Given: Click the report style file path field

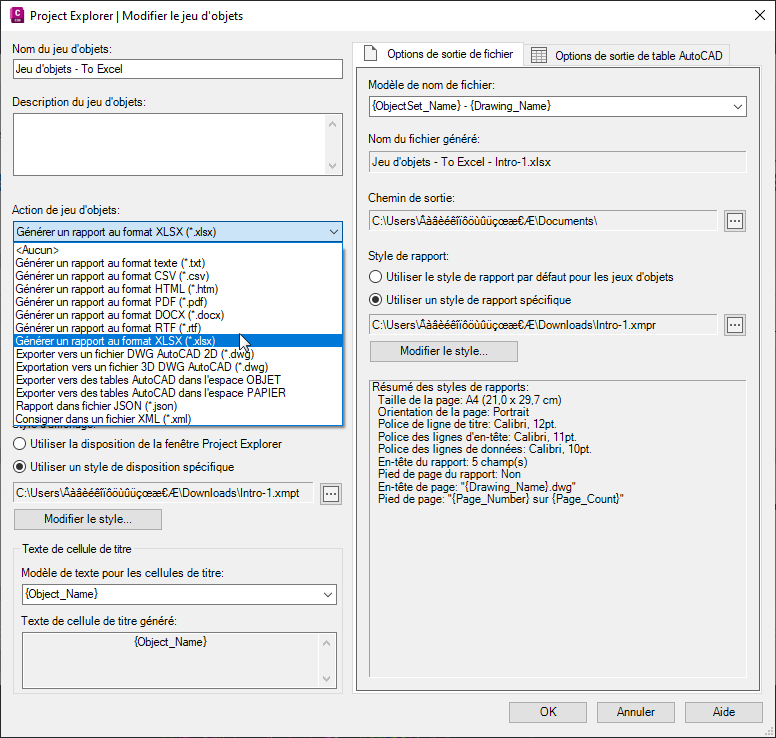Looking at the screenshot, I should pyautogui.click(x=543, y=325).
